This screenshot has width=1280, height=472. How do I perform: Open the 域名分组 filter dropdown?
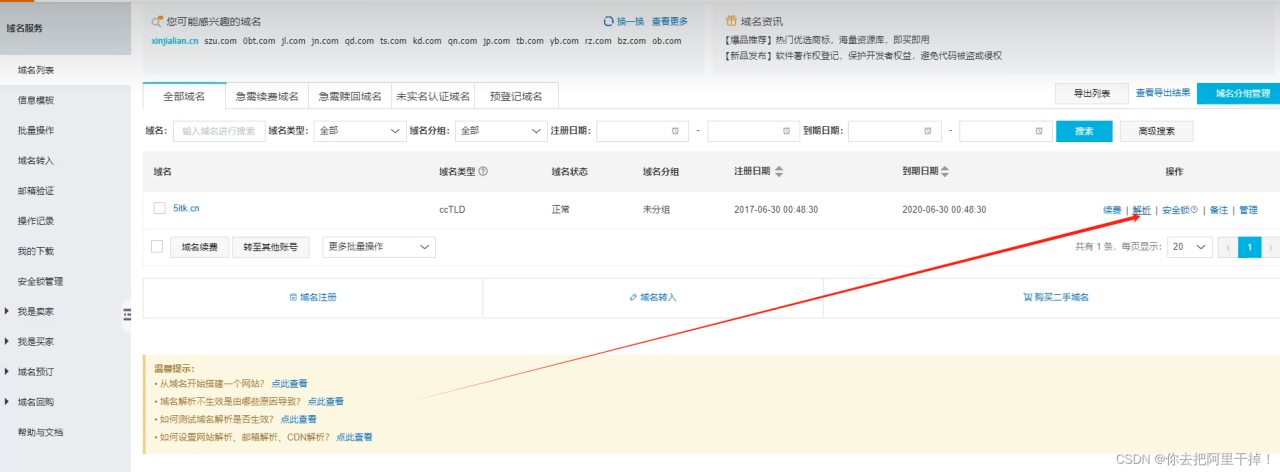click(499, 131)
